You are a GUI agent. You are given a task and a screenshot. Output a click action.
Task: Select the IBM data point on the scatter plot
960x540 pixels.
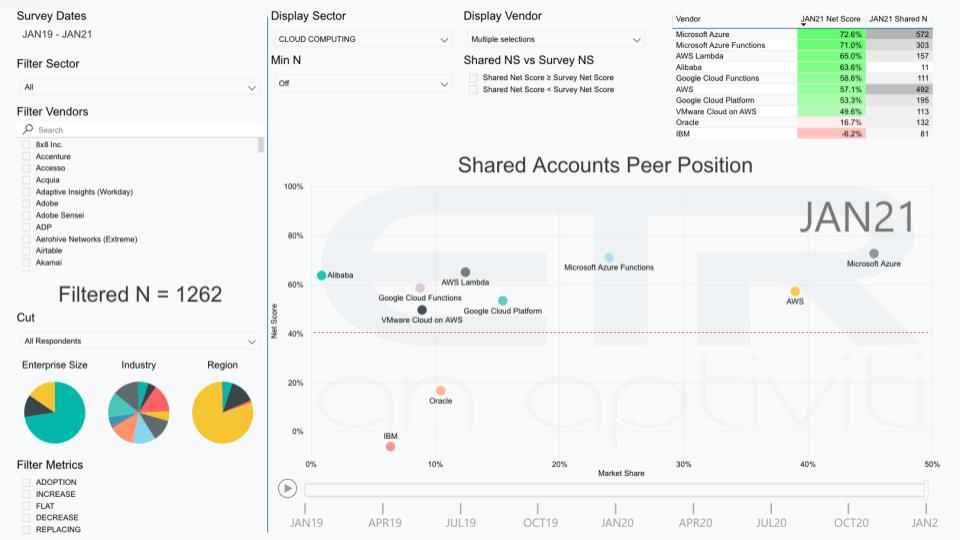tap(390, 447)
